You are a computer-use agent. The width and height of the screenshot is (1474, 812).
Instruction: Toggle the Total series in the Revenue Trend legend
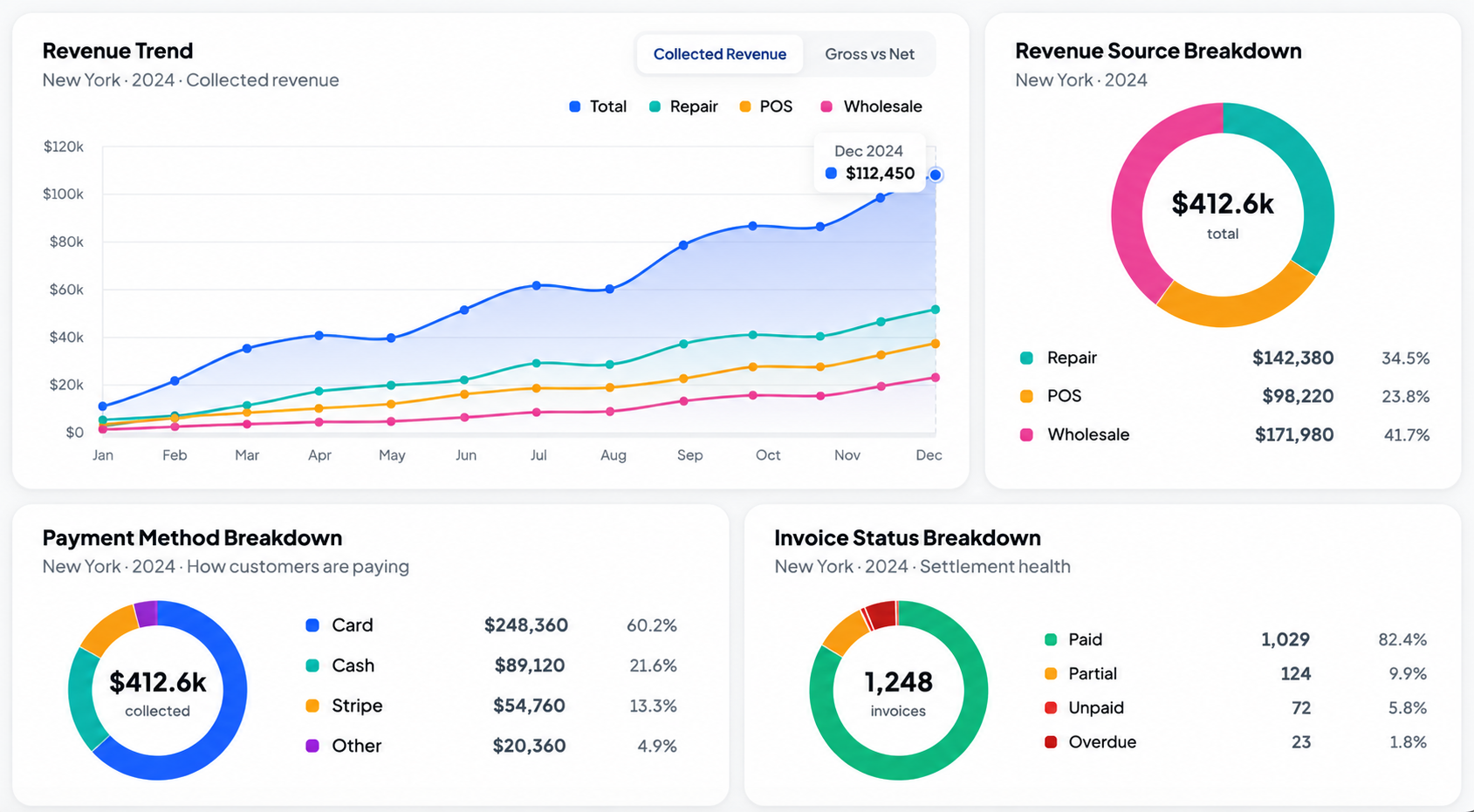click(598, 106)
